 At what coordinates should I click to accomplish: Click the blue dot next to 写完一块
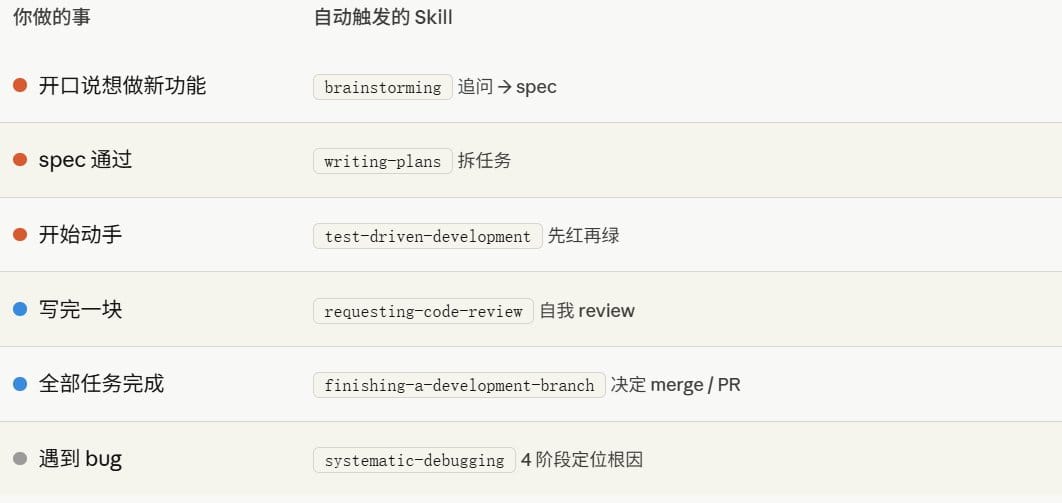pos(20,309)
